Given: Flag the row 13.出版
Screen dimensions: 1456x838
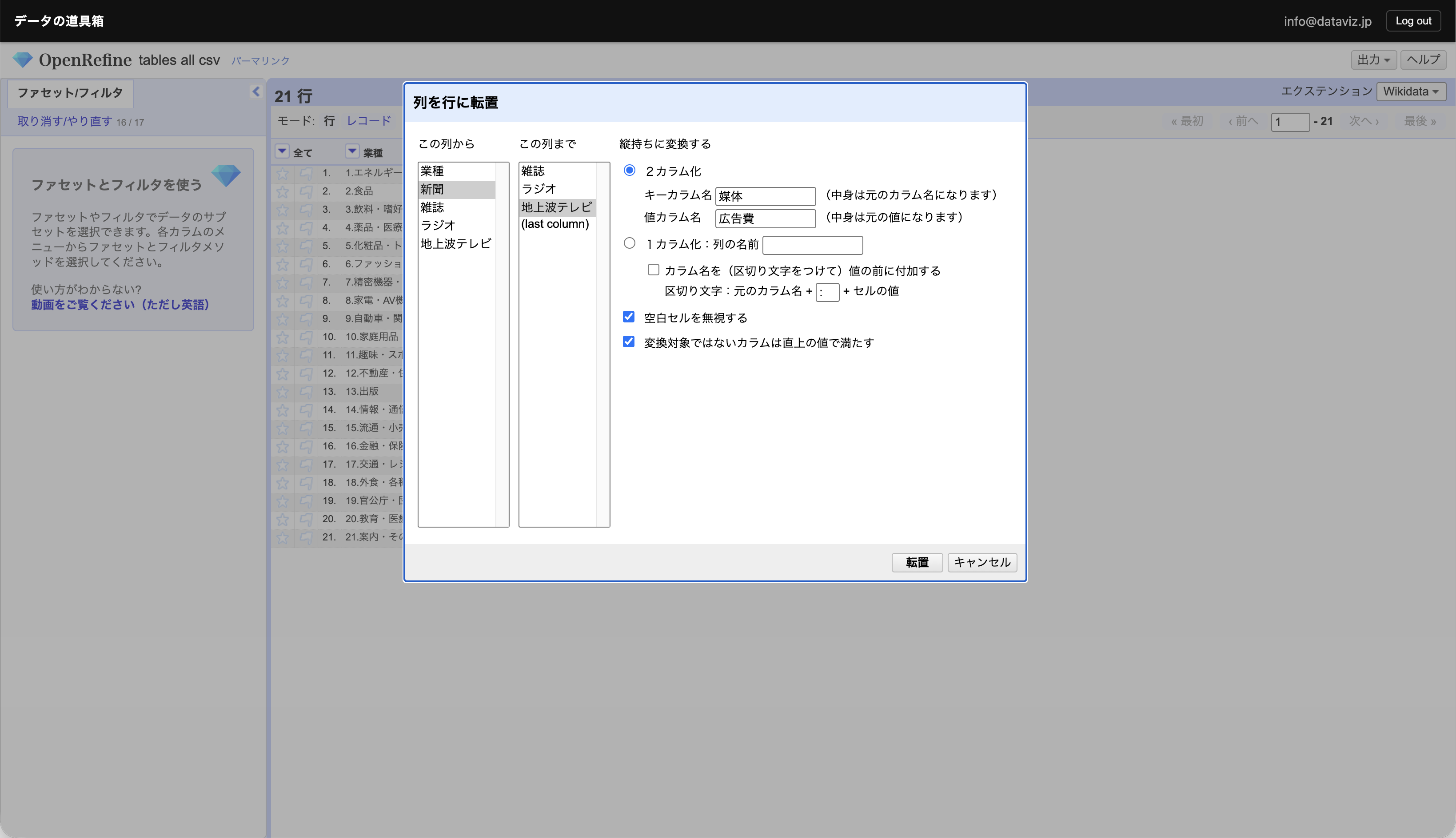Looking at the screenshot, I should pos(306,392).
